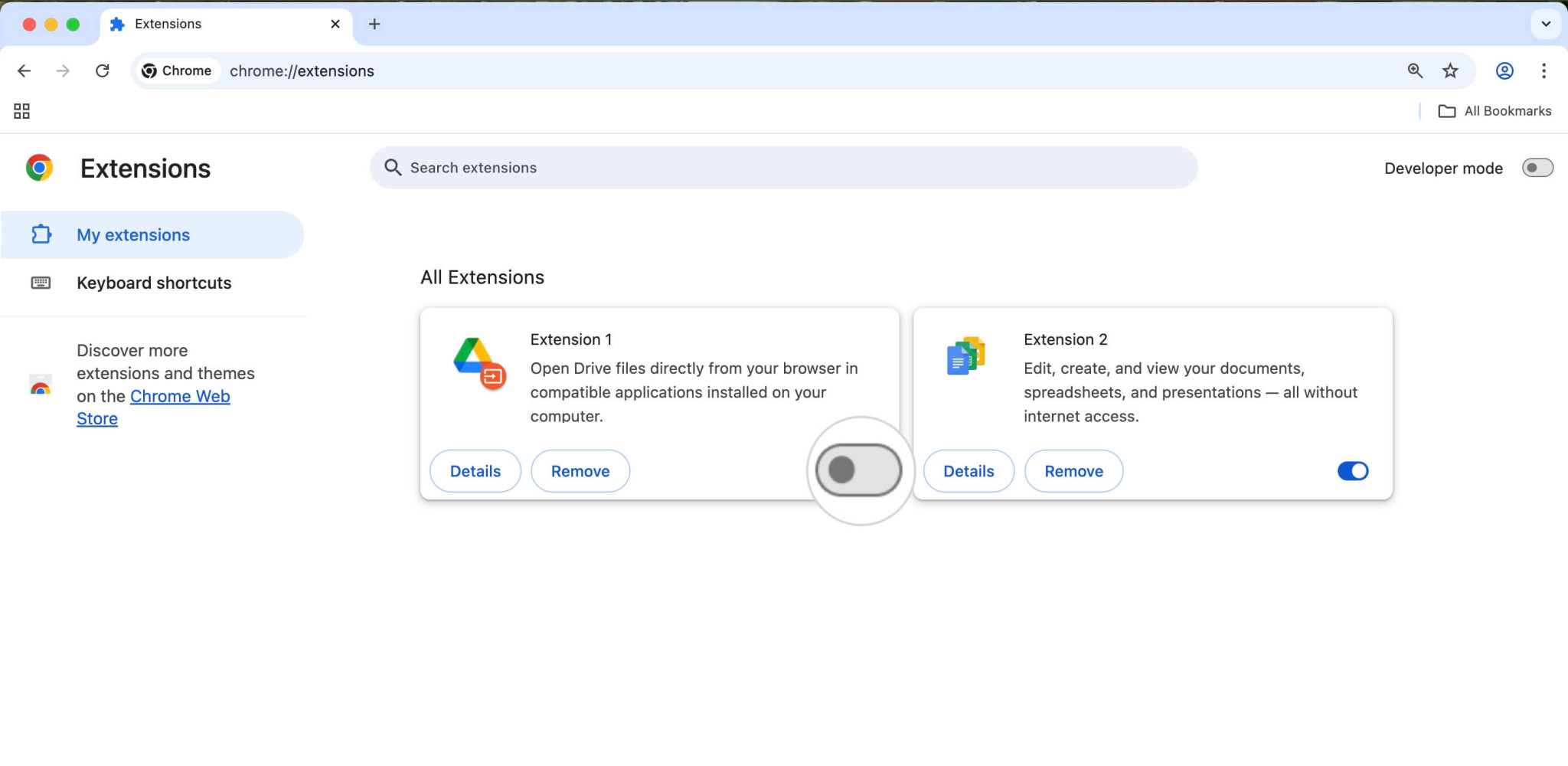Click the Chrome Web Store icon in sidebar
Image resolution: width=1568 pixels, height=766 pixels.
41,385
